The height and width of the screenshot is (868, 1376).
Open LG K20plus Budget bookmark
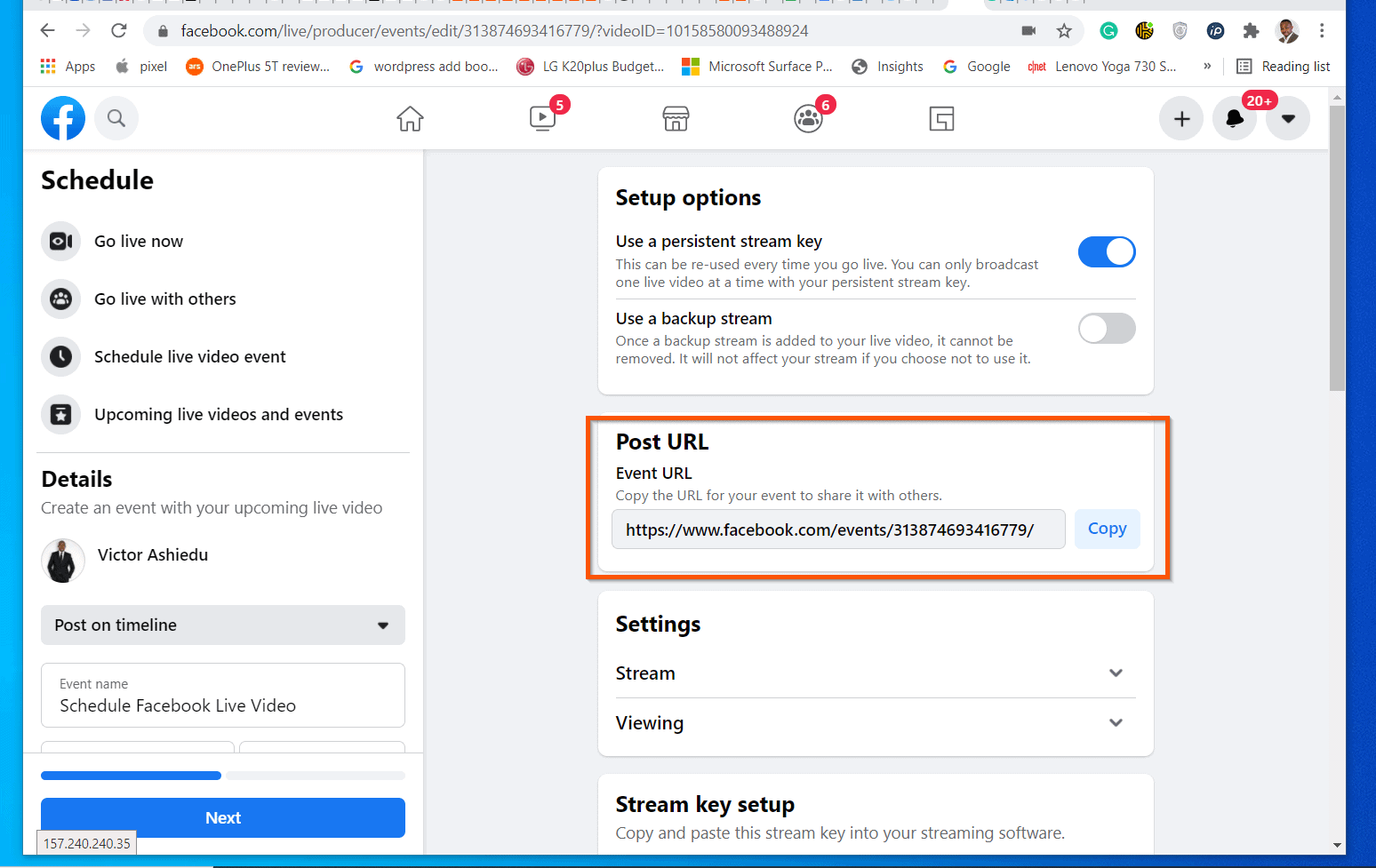(591, 67)
